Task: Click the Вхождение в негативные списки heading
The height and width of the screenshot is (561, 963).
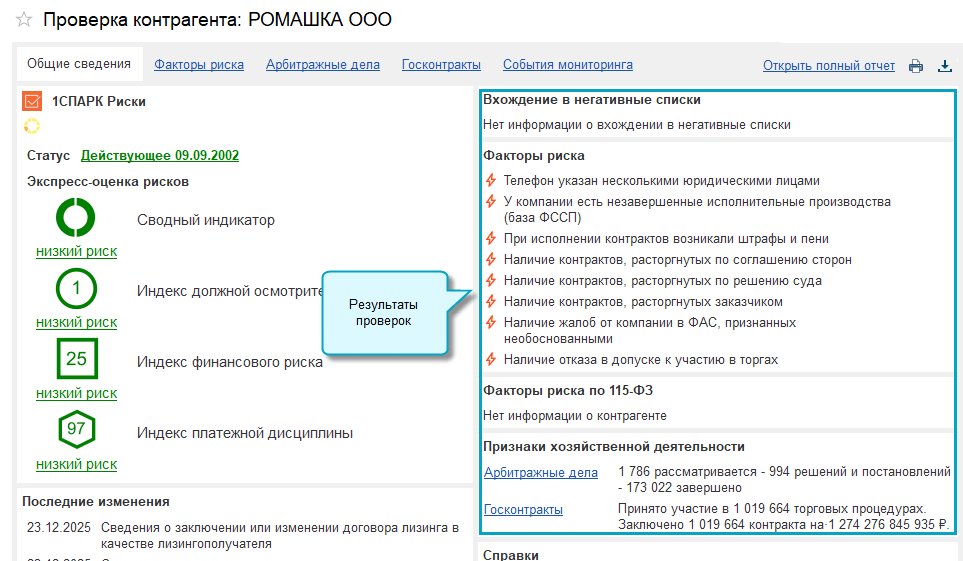Action: [591, 100]
